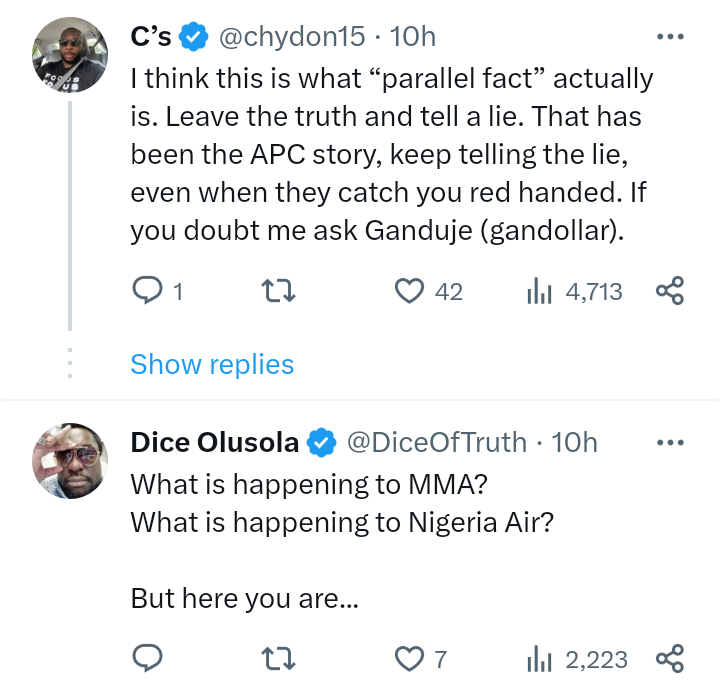Reply to the C's tweet
The height and width of the screenshot is (686, 720).
coord(148,291)
